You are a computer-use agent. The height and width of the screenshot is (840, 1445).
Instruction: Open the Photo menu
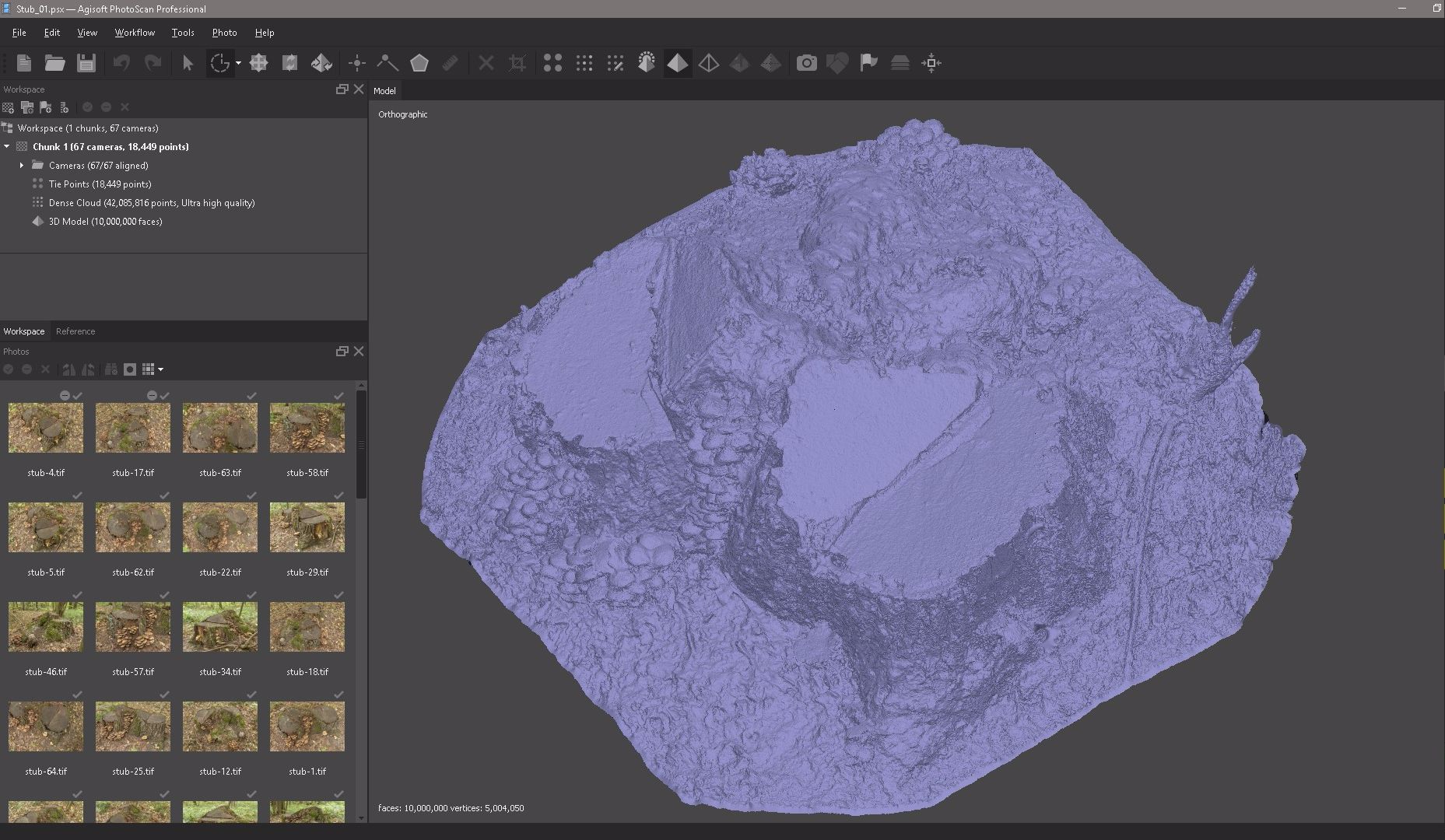tap(224, 33)
